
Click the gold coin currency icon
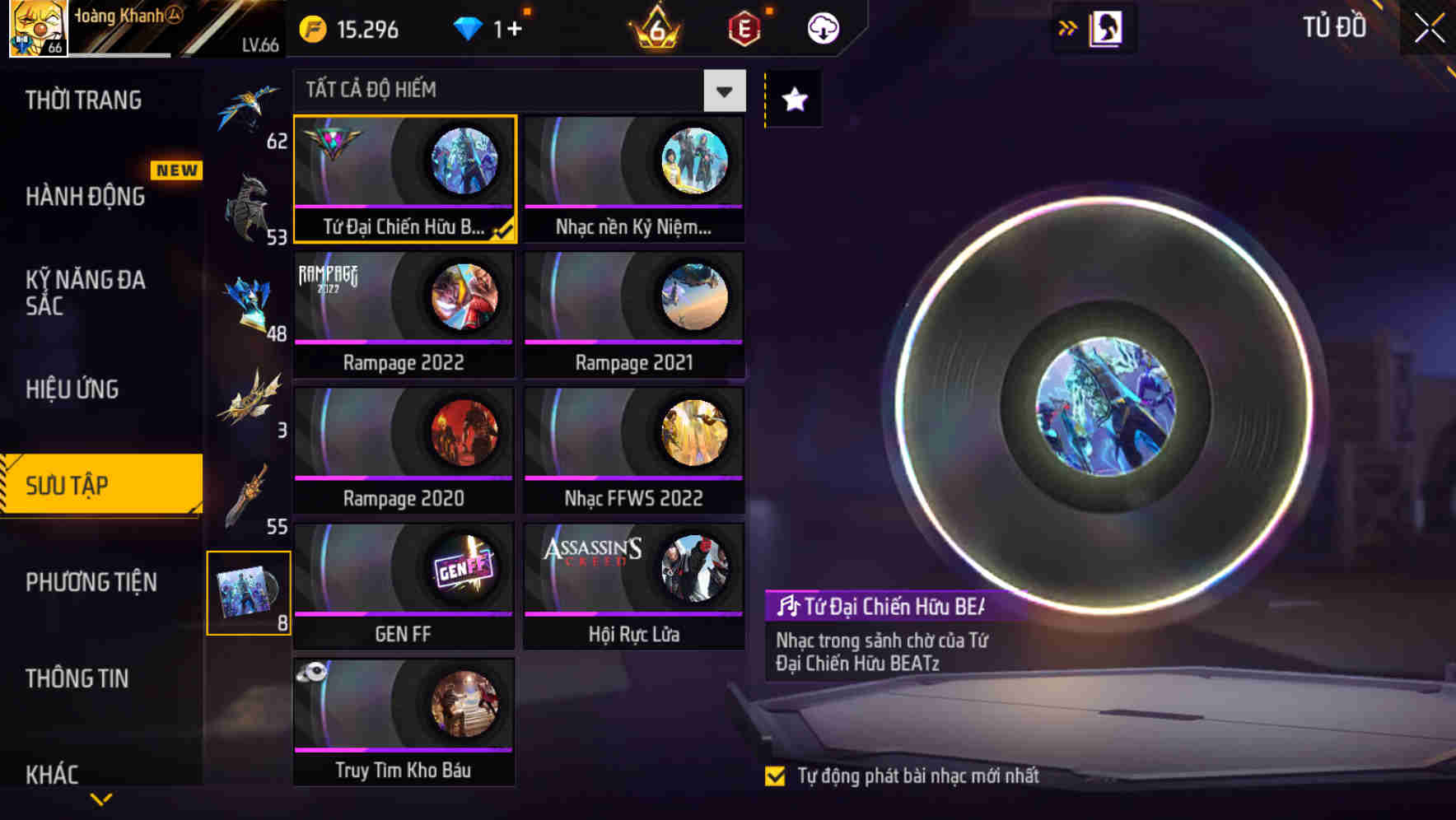pyautogui.click(x=312, y=30)
